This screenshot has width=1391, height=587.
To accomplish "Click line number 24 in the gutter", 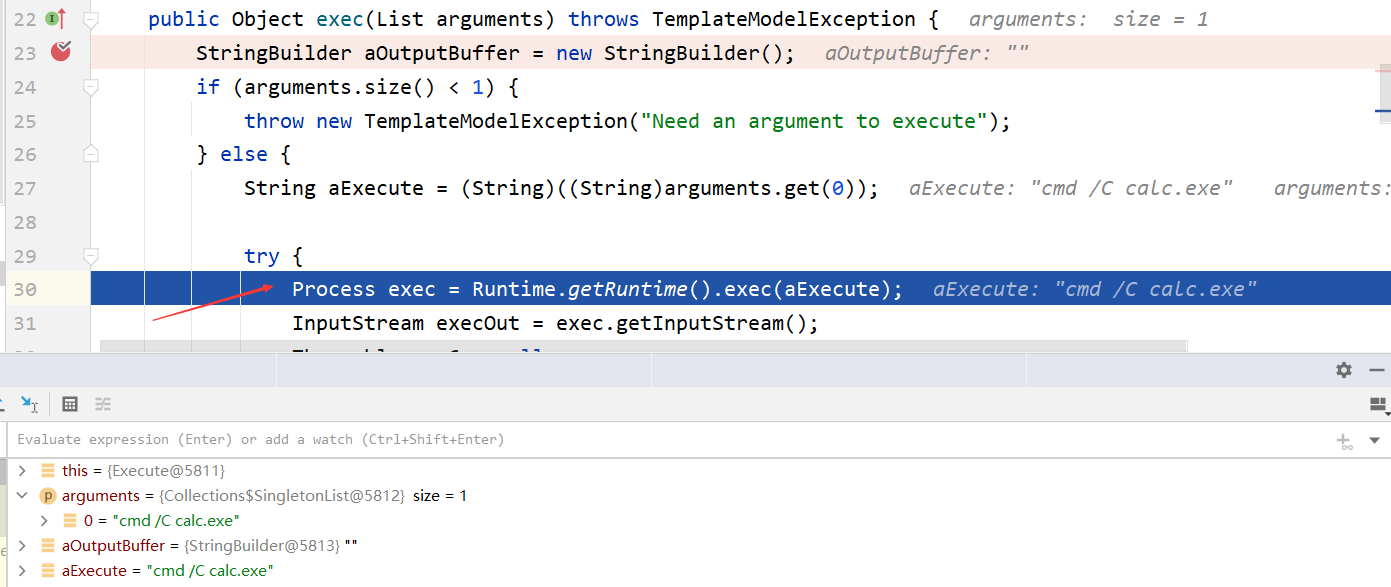I will 23,87.
